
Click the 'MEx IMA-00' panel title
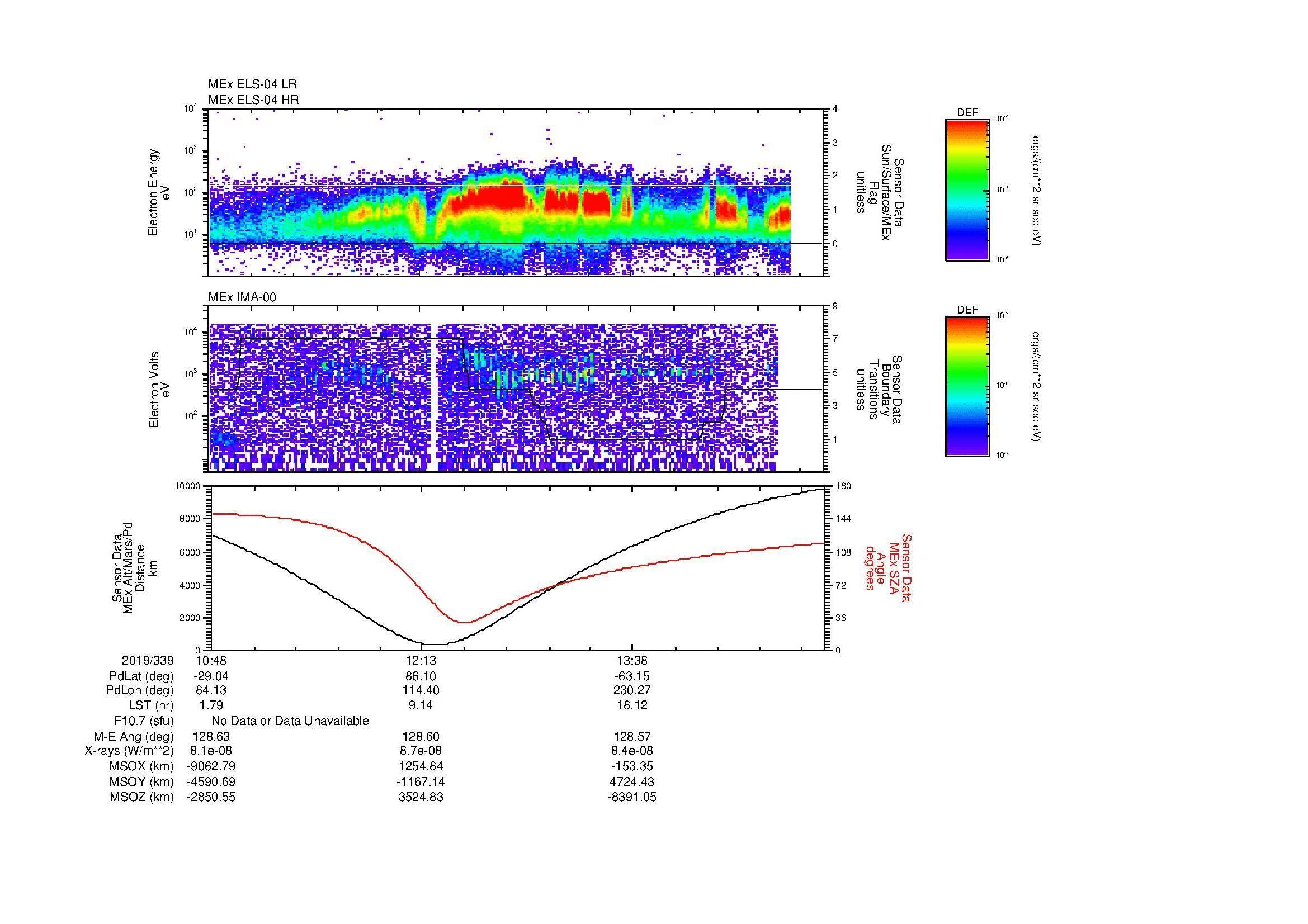(x=242, y=297)
